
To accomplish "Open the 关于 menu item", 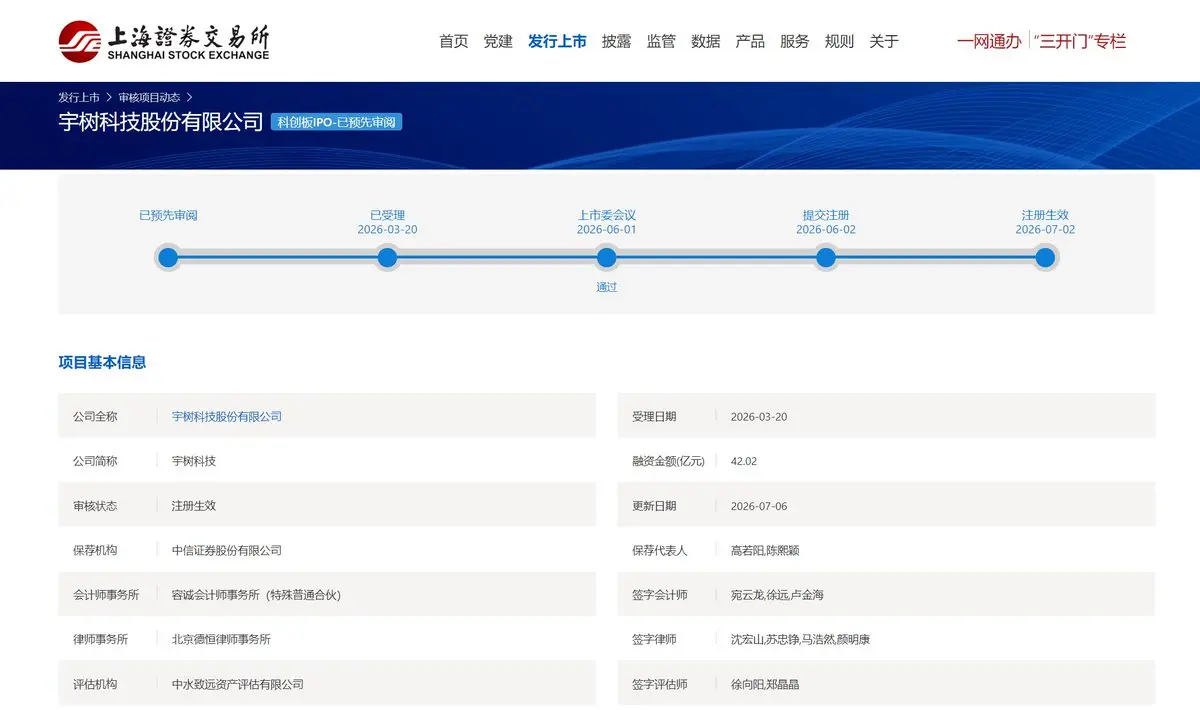I will (884, 41).
